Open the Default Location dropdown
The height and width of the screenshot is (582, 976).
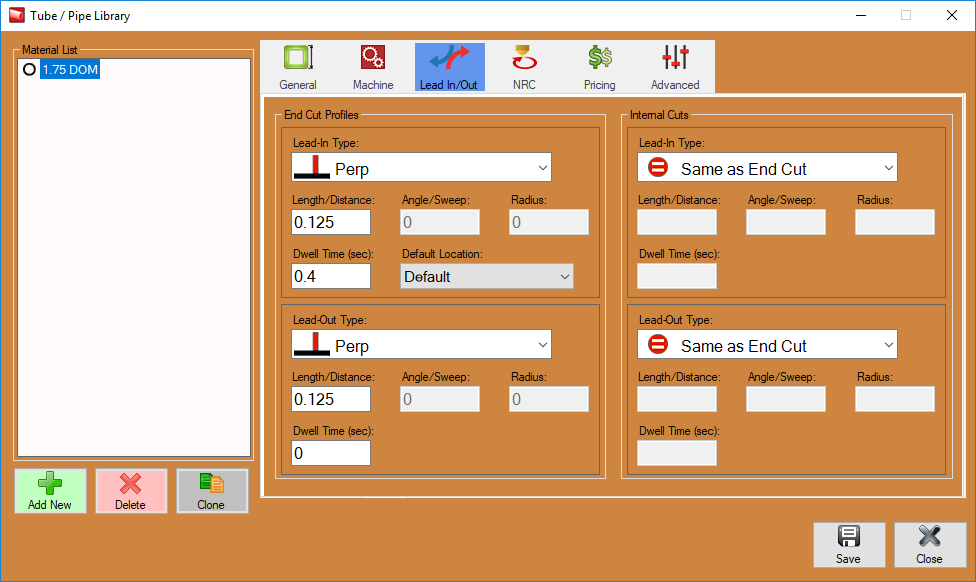click(x=487, y=276)
